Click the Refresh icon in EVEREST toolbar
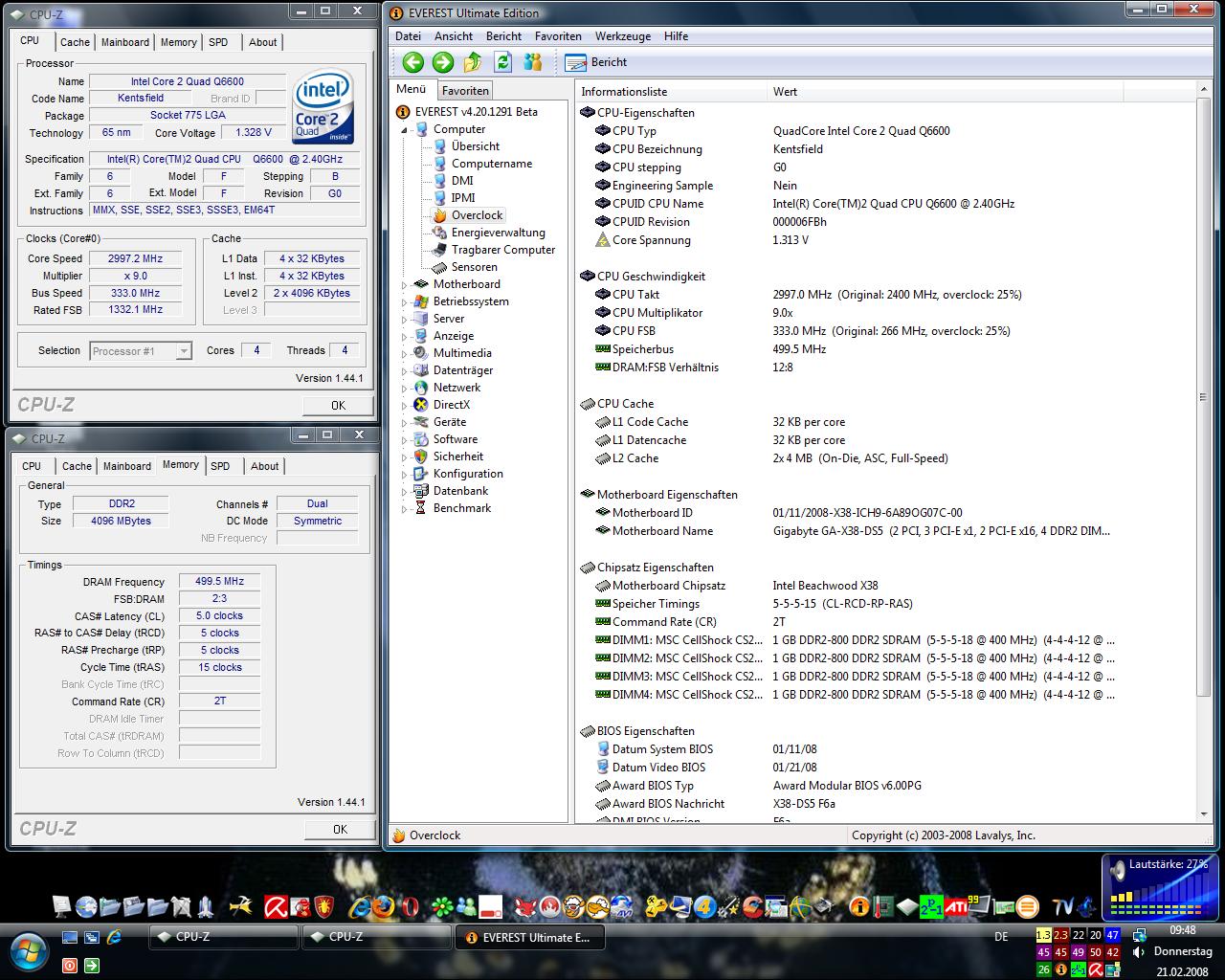This screenshot has width=1225, height=980. (502, 62)
